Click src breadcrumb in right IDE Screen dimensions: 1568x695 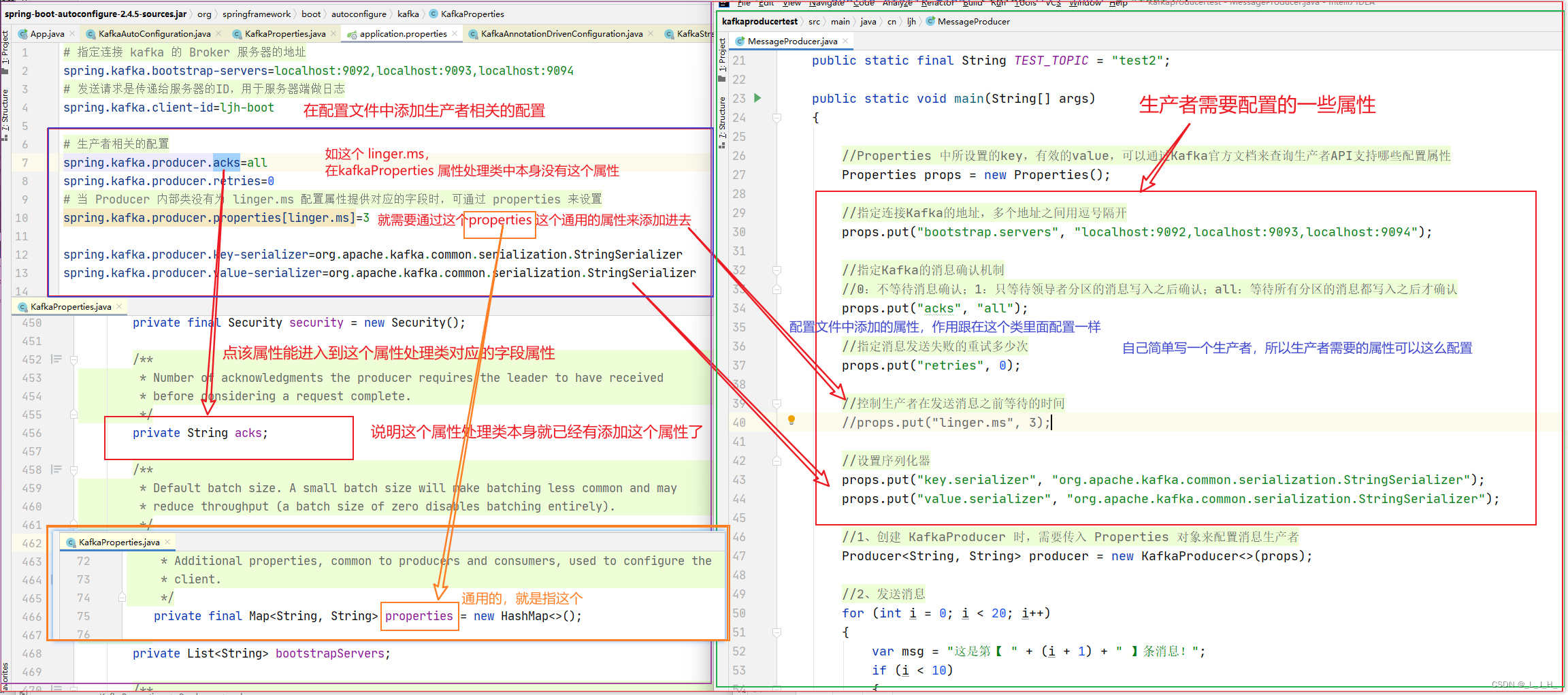(814, 21)
